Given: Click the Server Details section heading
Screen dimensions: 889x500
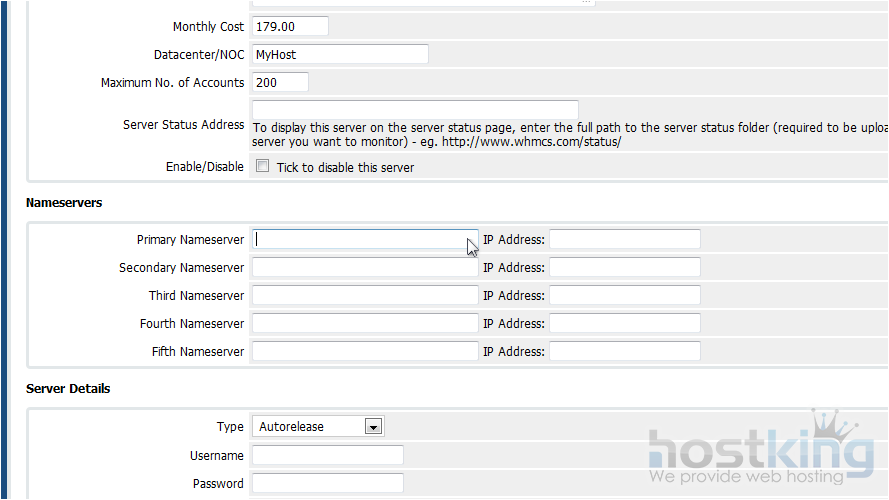Looking at the screenshot, I should [x=68, y=388].
